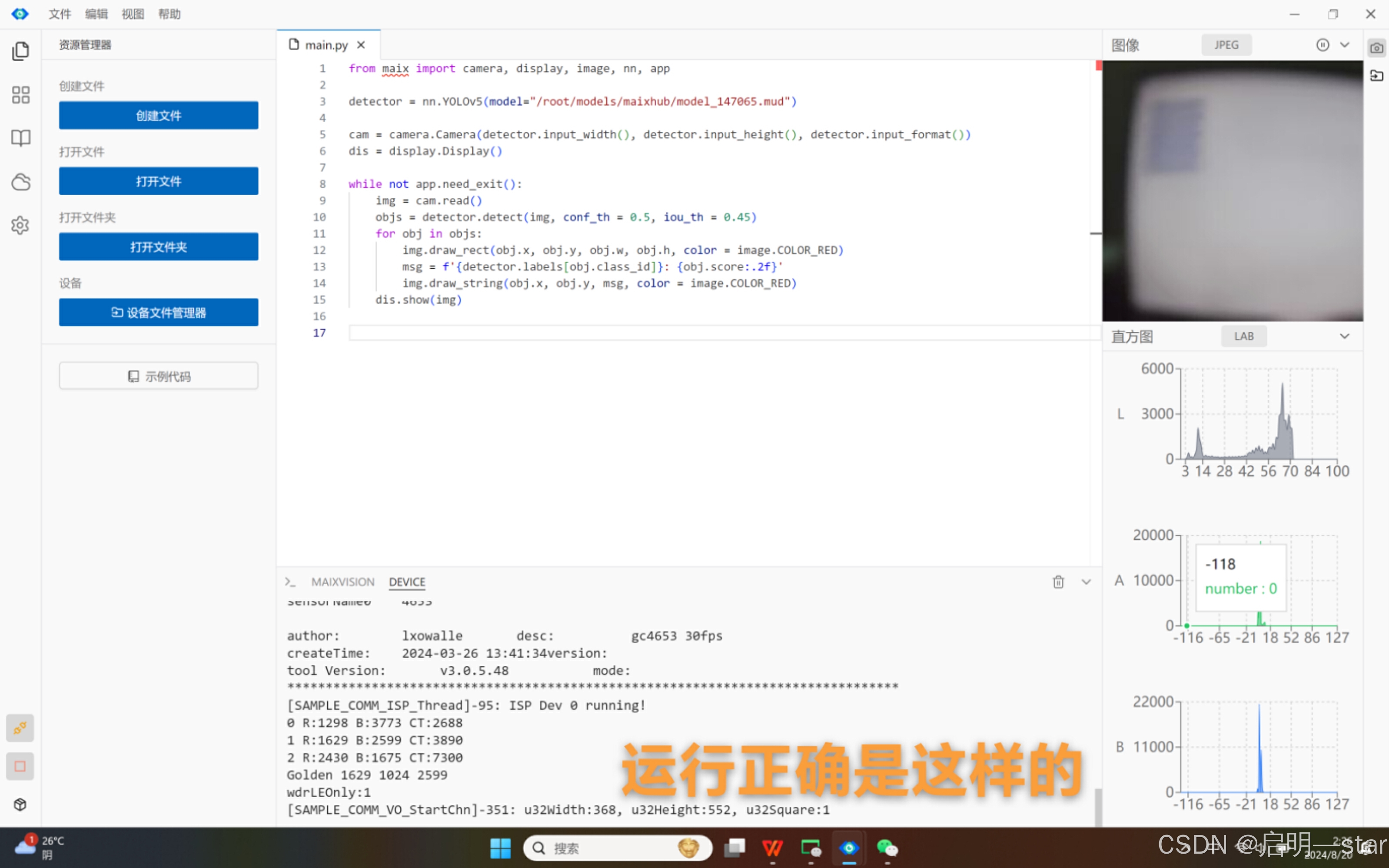The width and height of the screenshot is (1389, 868).
Task: Toggle the JPEG image format button
Action: [1226, 45]
